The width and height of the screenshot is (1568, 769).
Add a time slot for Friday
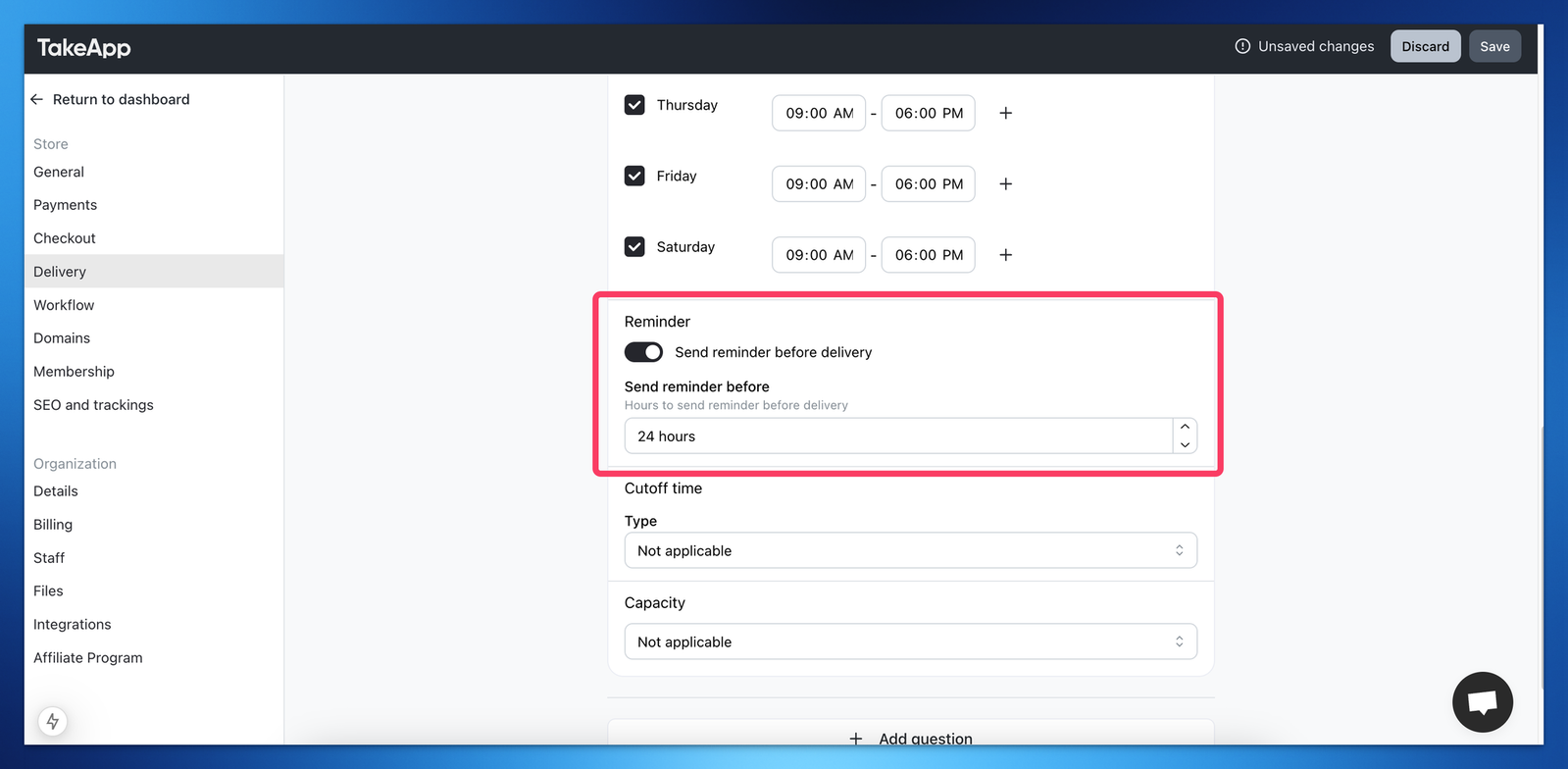pyautogui.click(x=1005, y=183)
